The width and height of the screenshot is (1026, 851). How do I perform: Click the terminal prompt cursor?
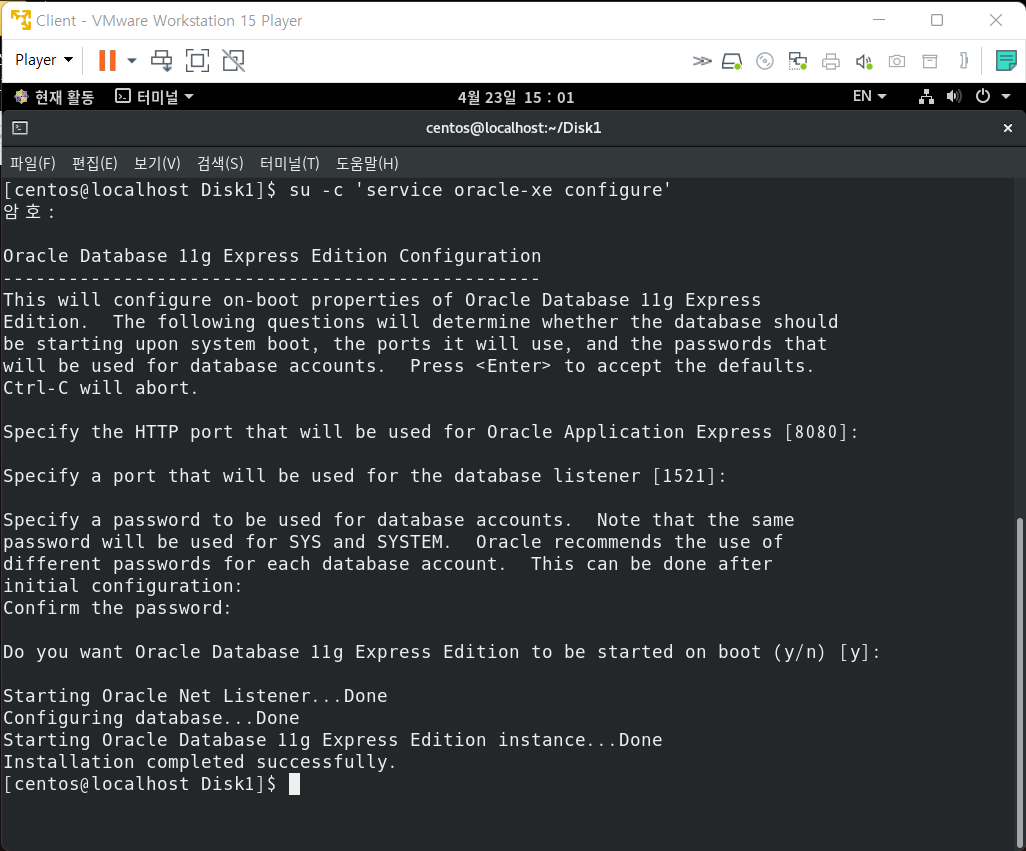pyautogui.click(x=294, y=784)
